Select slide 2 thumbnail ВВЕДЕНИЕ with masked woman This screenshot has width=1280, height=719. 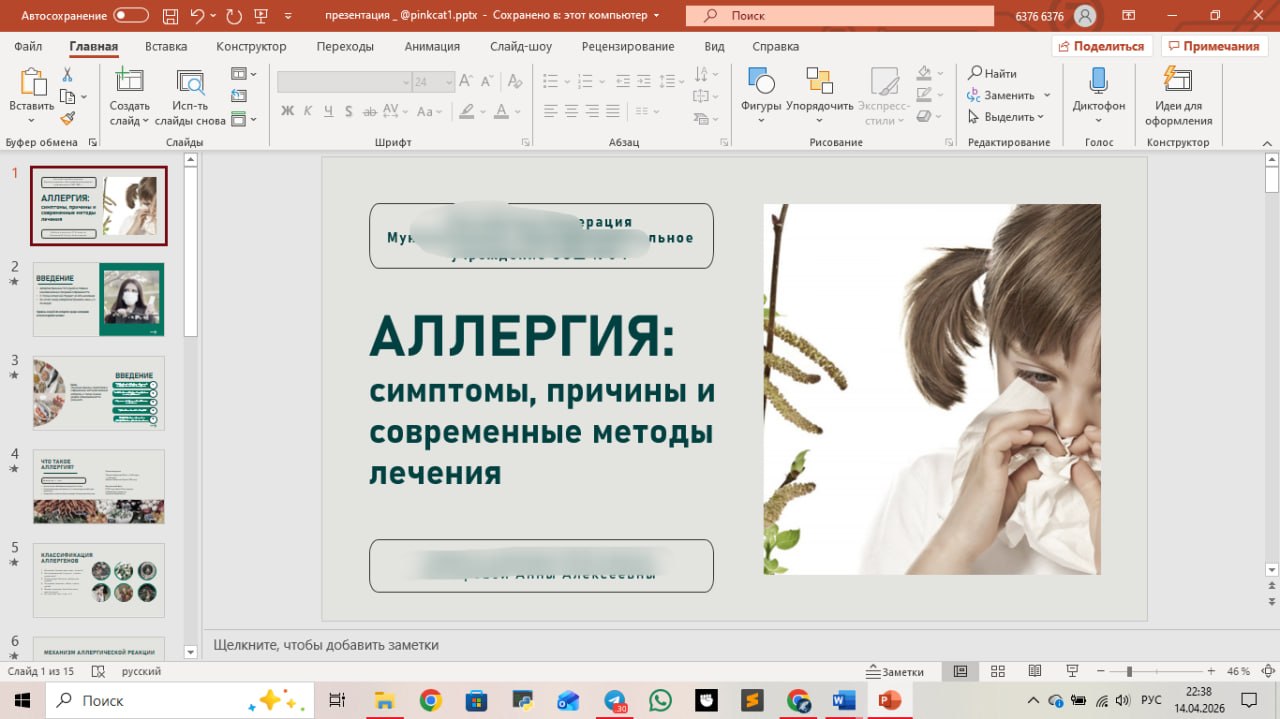(99, 299)
